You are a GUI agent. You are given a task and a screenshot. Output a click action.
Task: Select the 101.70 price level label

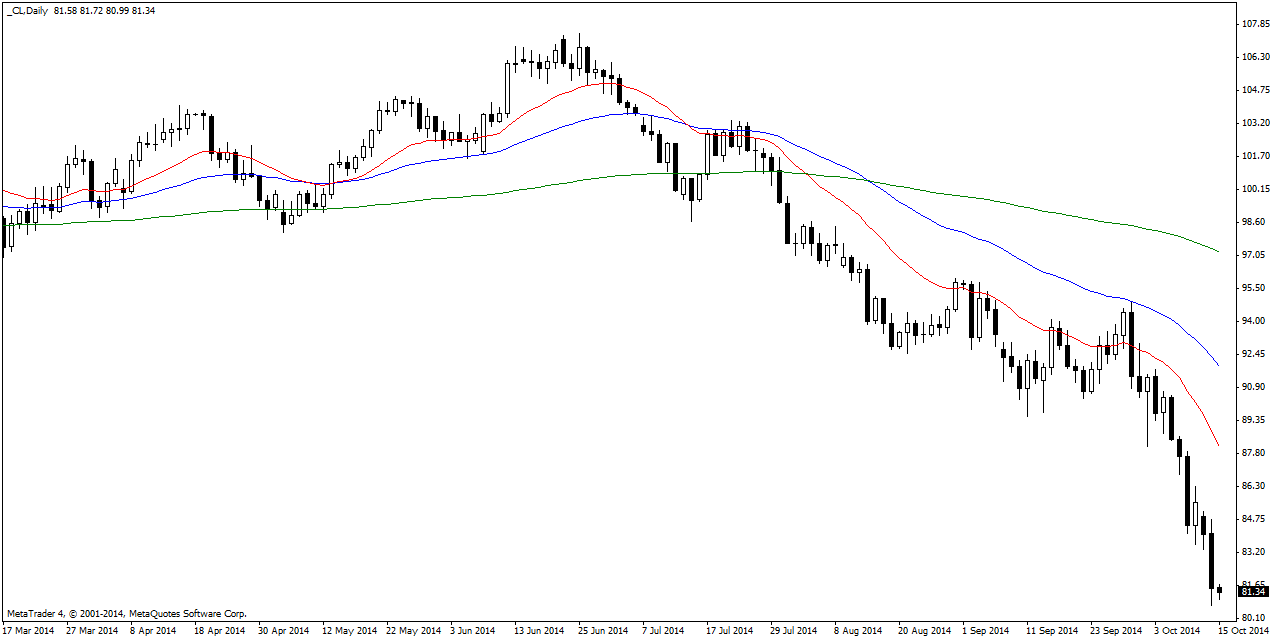1254,155
